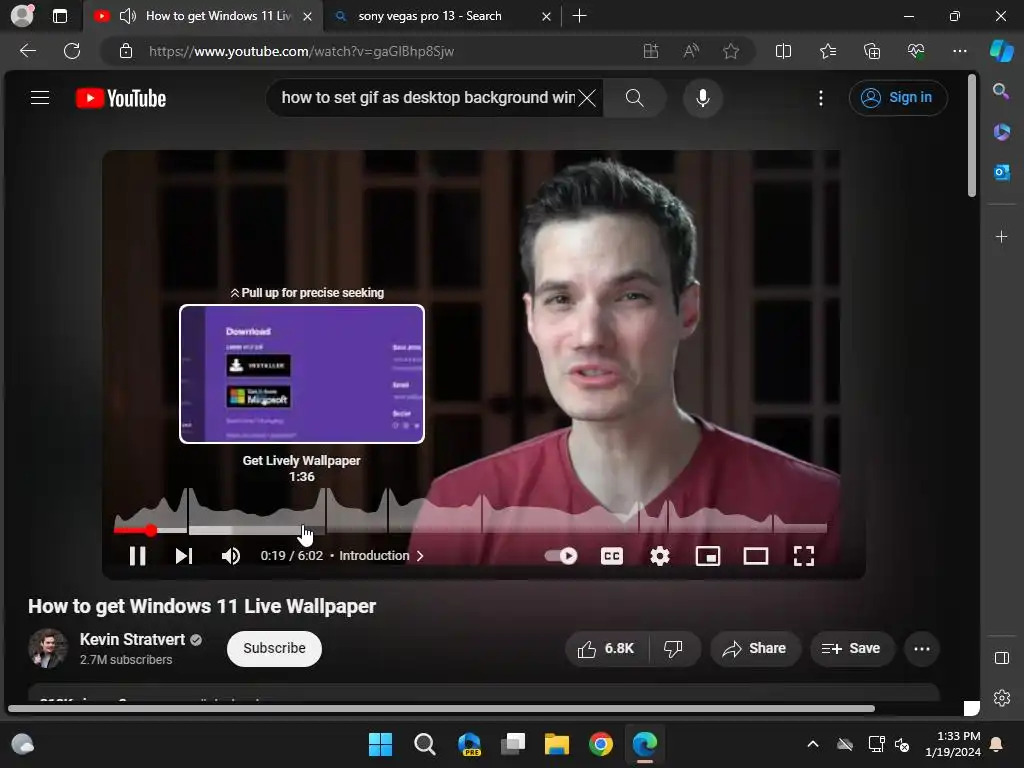Open notifications bell in taskbar

[x=997, y=744]
